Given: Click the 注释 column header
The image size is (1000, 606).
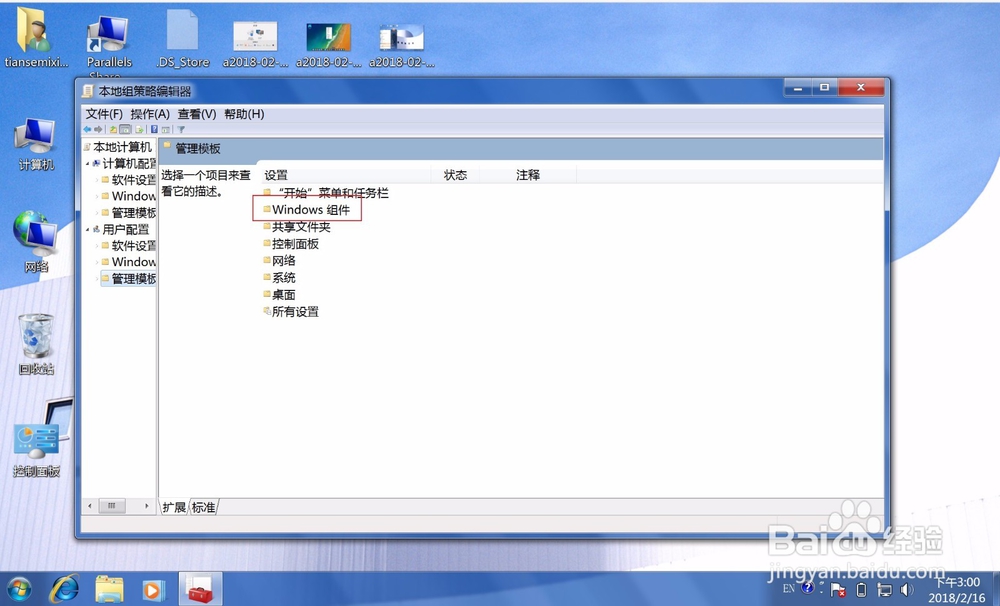Looking at the screenshot, I should click(x=528, y=175).
